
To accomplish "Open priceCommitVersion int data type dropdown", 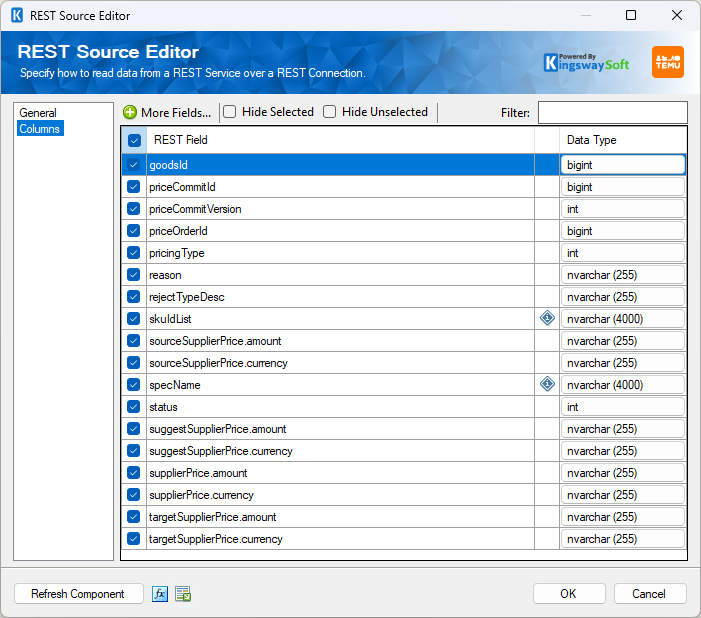I will coord(623,208).
